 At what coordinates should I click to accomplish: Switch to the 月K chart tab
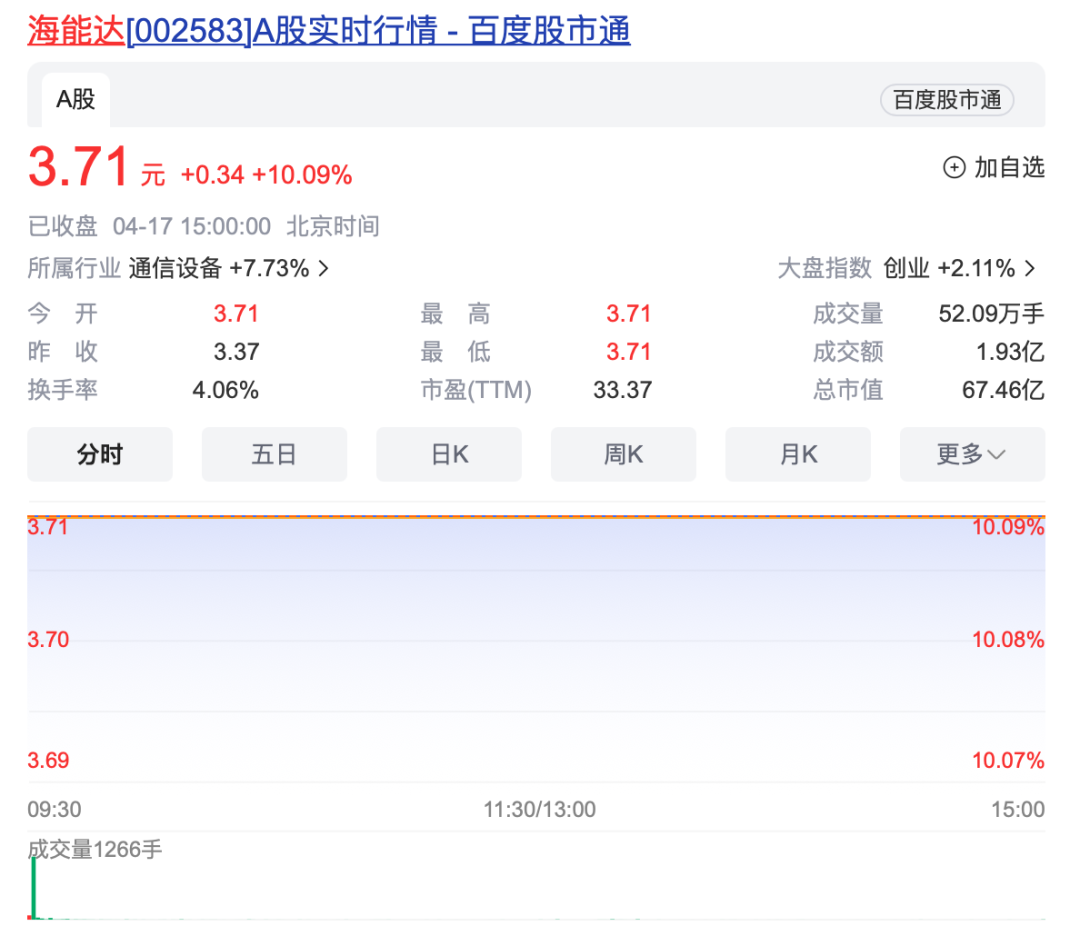point(798,455)
